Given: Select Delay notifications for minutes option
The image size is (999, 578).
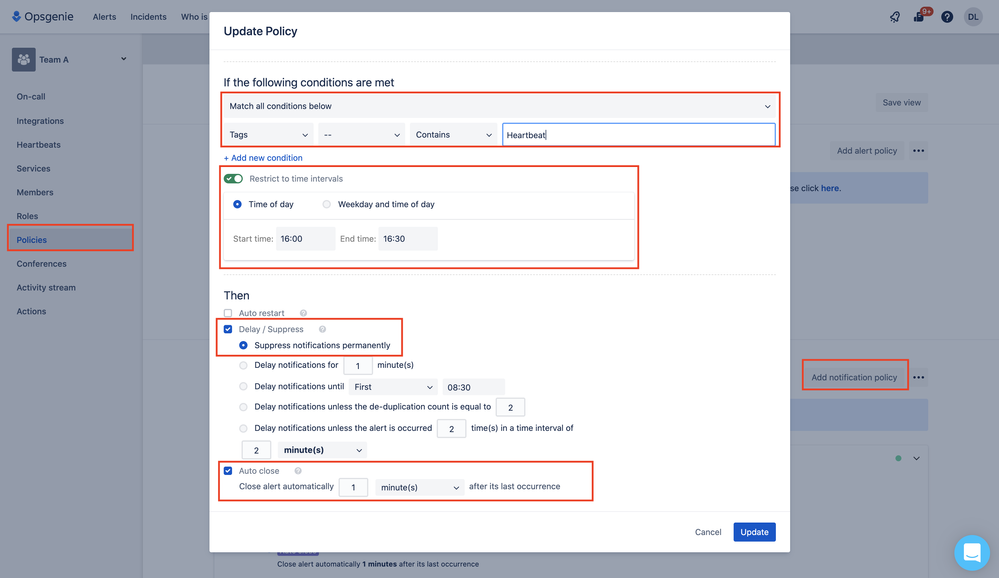Looking at the screenshot, I should (243, 366).
